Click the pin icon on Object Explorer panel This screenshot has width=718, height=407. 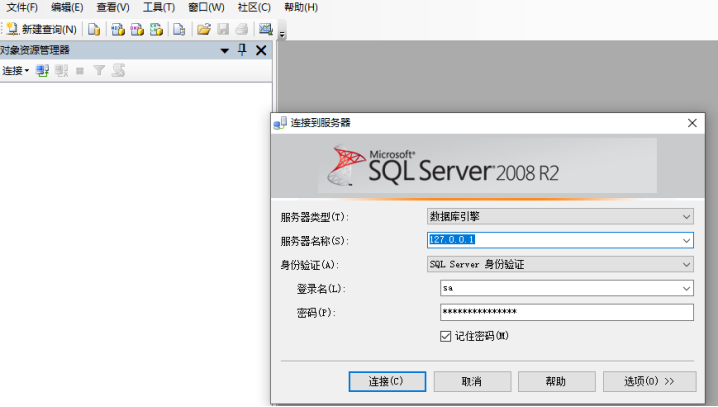click(242, 50)
